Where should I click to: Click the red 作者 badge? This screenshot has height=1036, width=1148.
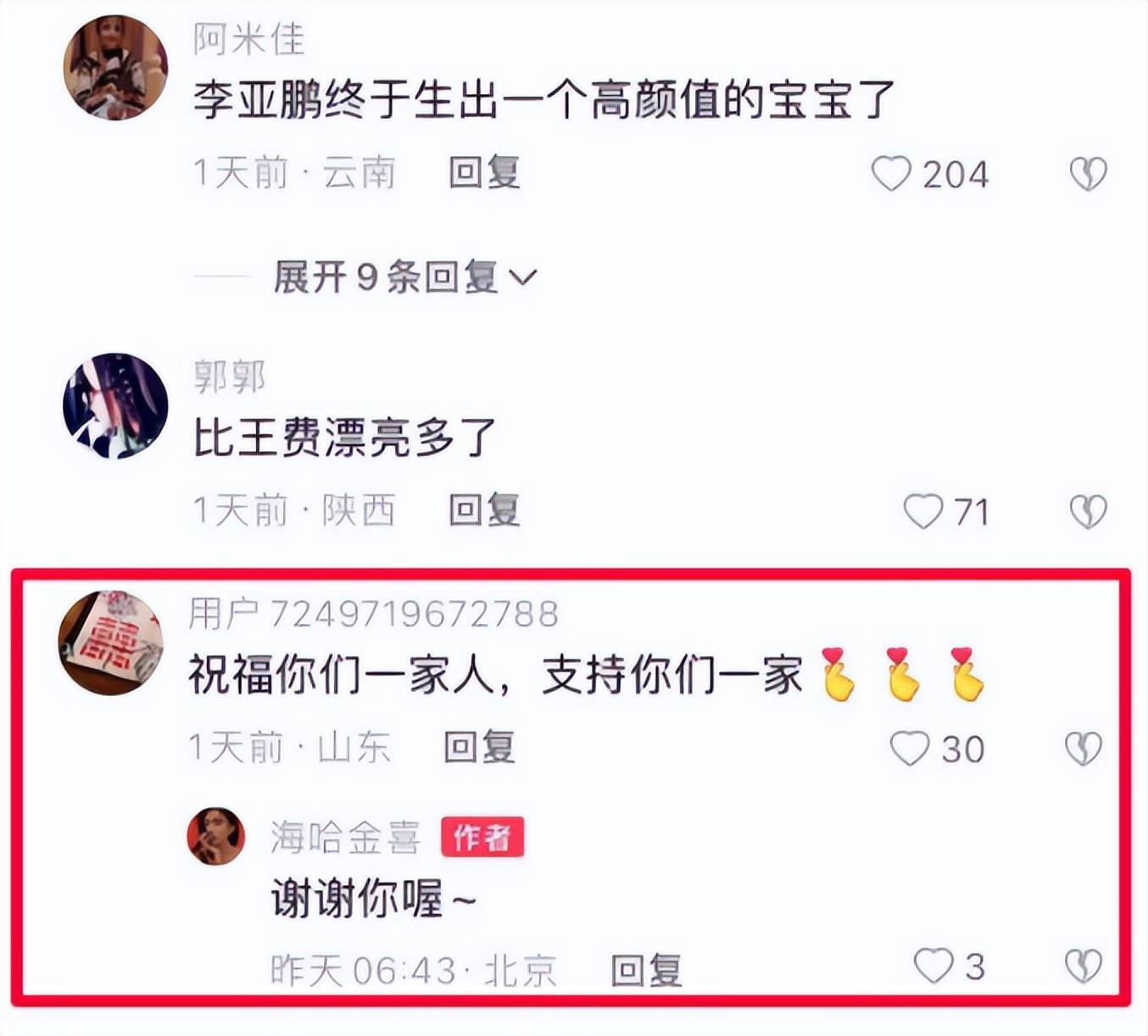click(482, 838)
